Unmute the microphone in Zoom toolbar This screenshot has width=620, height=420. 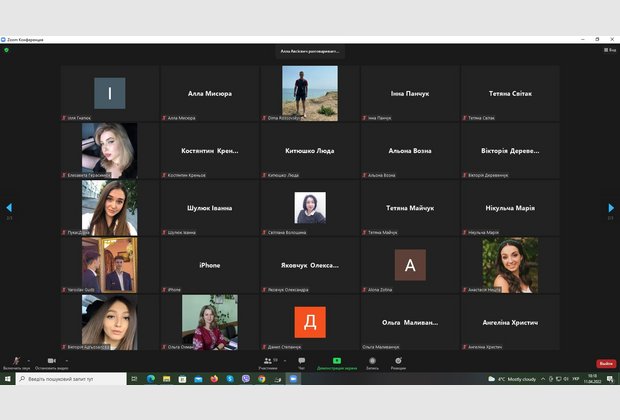point(16,361)
